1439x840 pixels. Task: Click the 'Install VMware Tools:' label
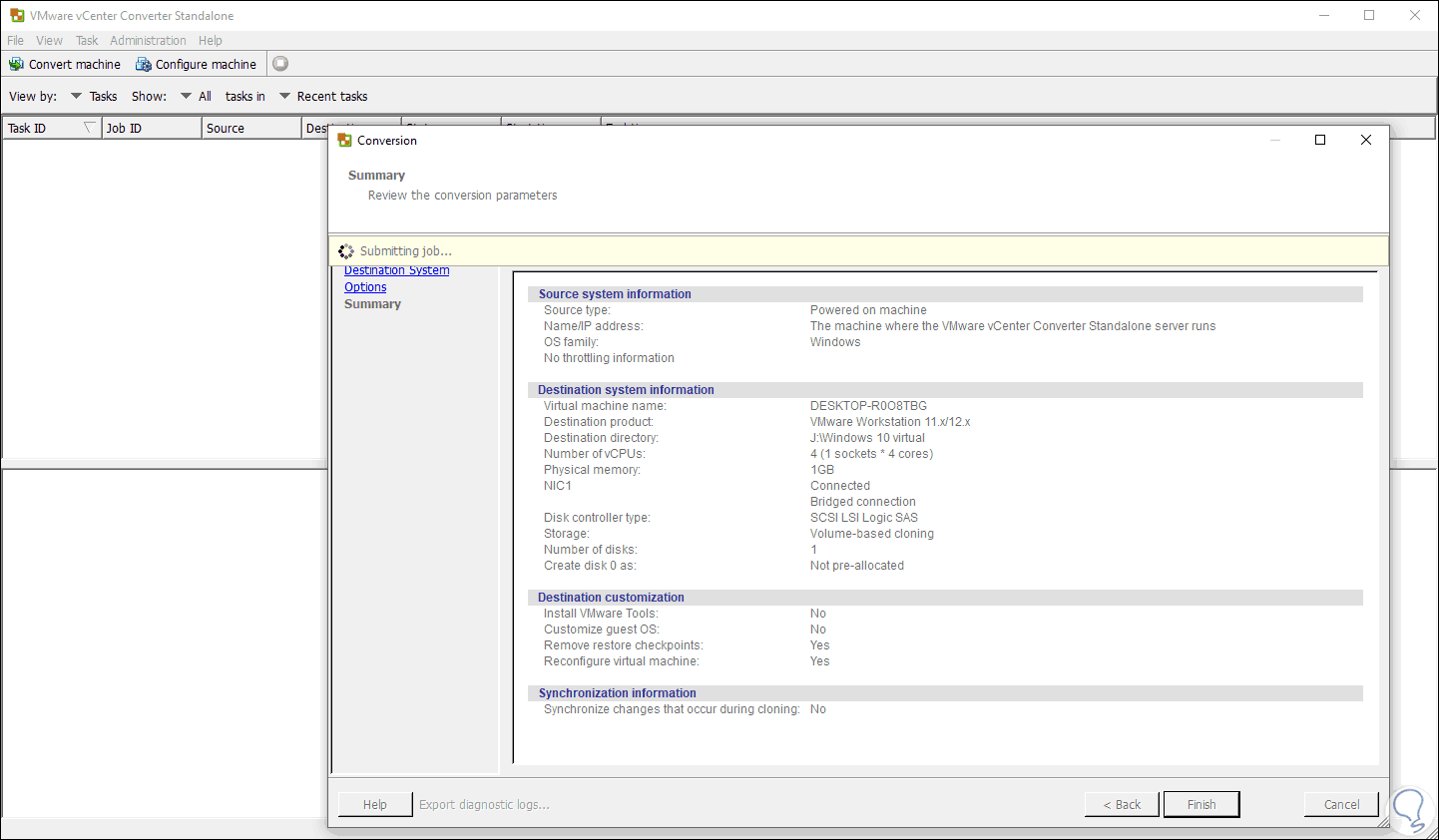click(601, 614)
